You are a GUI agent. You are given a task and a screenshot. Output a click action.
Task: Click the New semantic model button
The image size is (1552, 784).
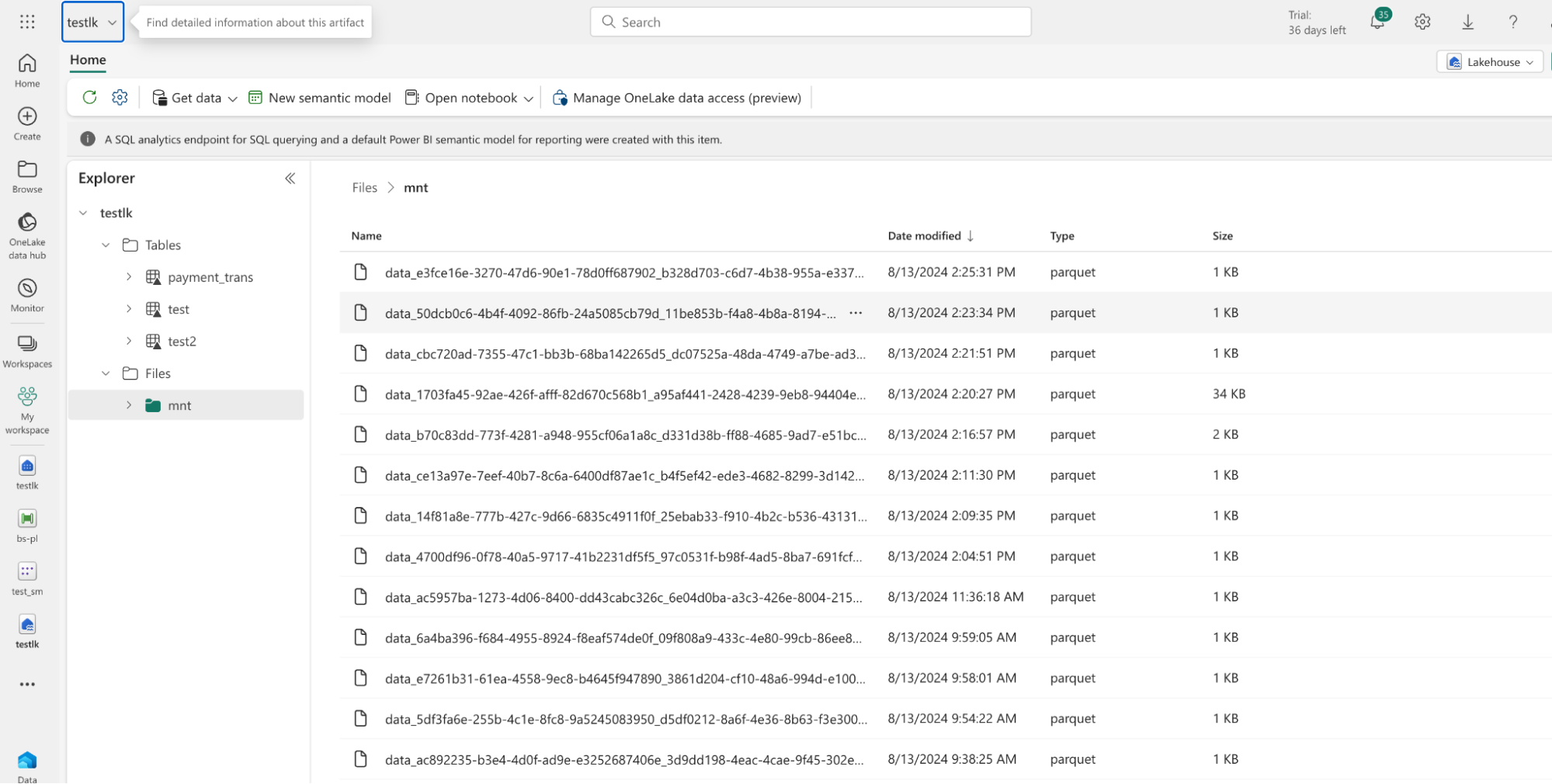(x=320, y=98)
